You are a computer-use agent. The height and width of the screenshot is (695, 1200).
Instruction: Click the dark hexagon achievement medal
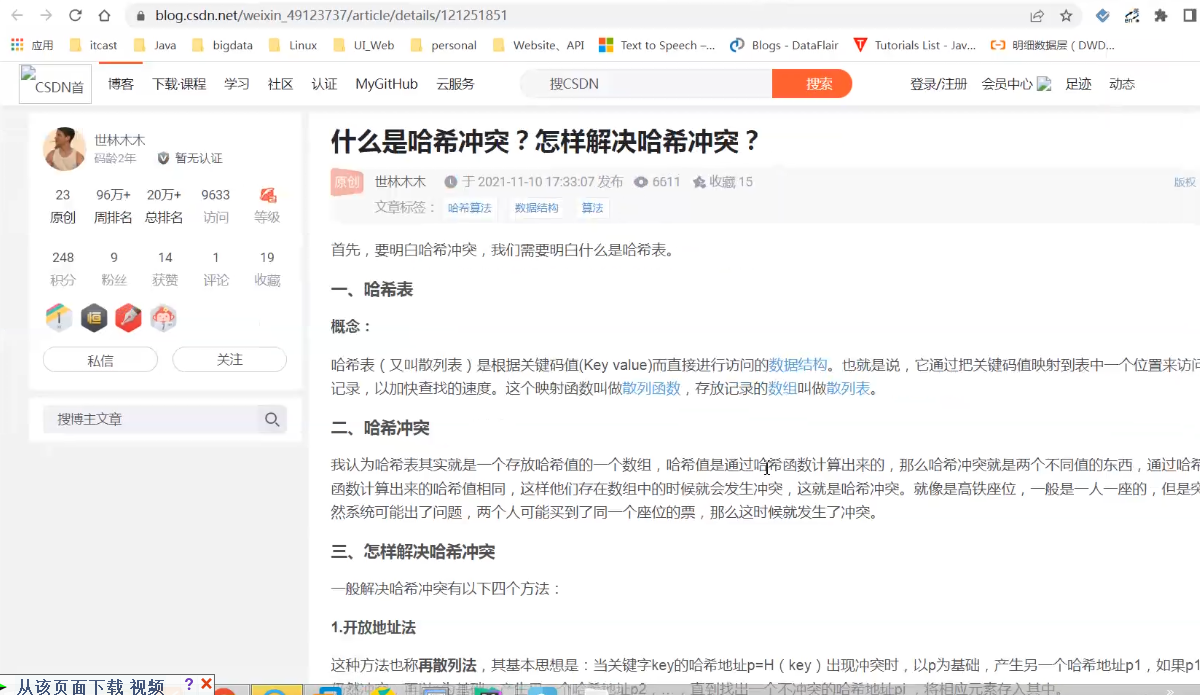(94, 318)
